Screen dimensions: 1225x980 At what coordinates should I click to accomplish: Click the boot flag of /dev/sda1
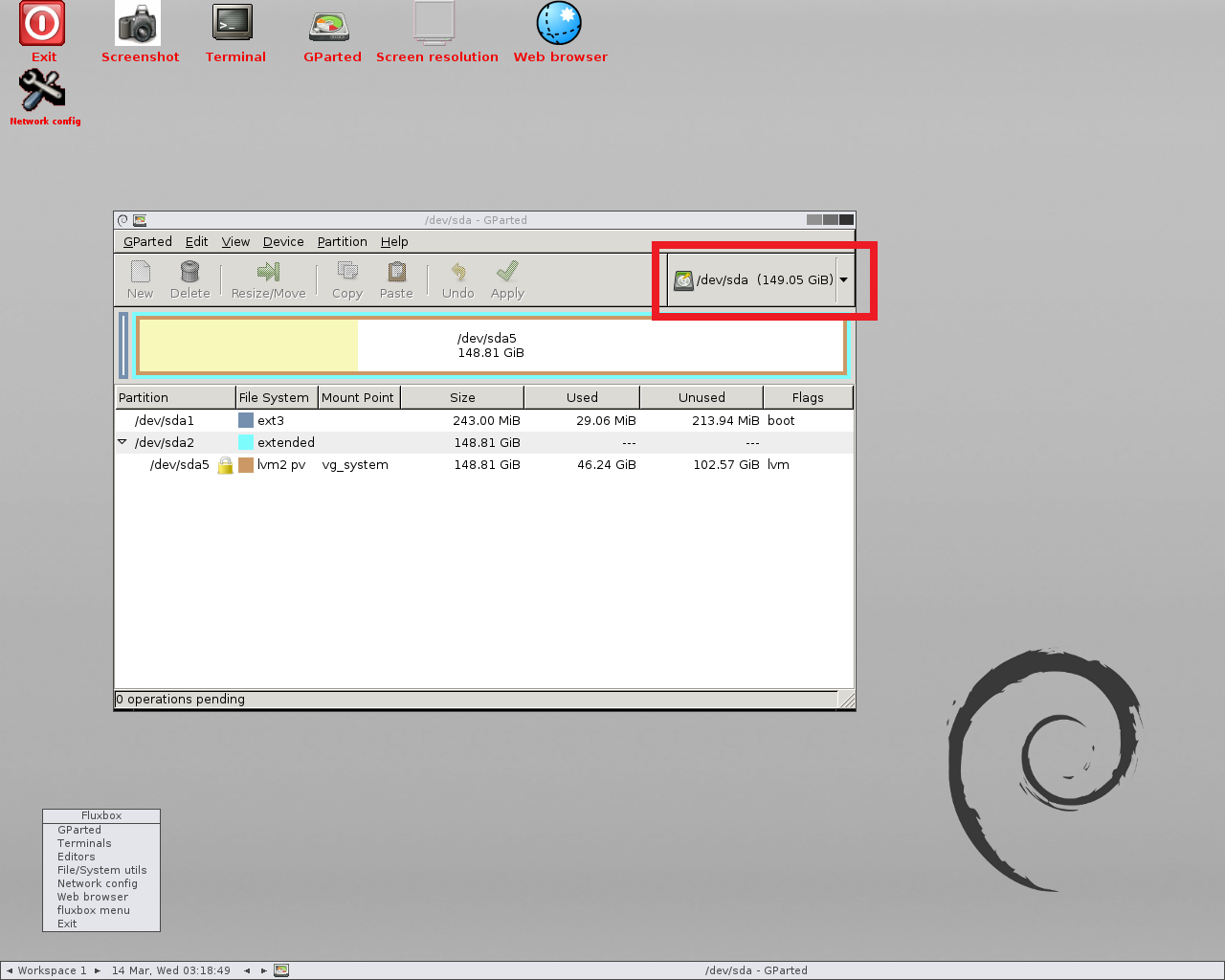tap(781, 420)
